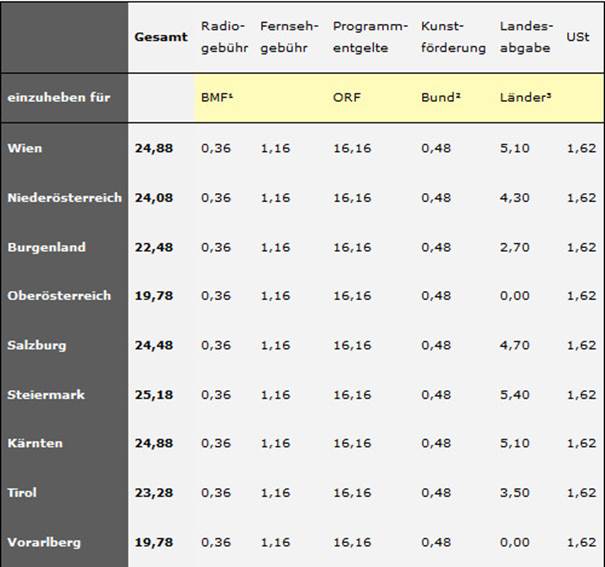Click Steiermark's total value 25,18
The image size is (605, 567).
[154, 394]
